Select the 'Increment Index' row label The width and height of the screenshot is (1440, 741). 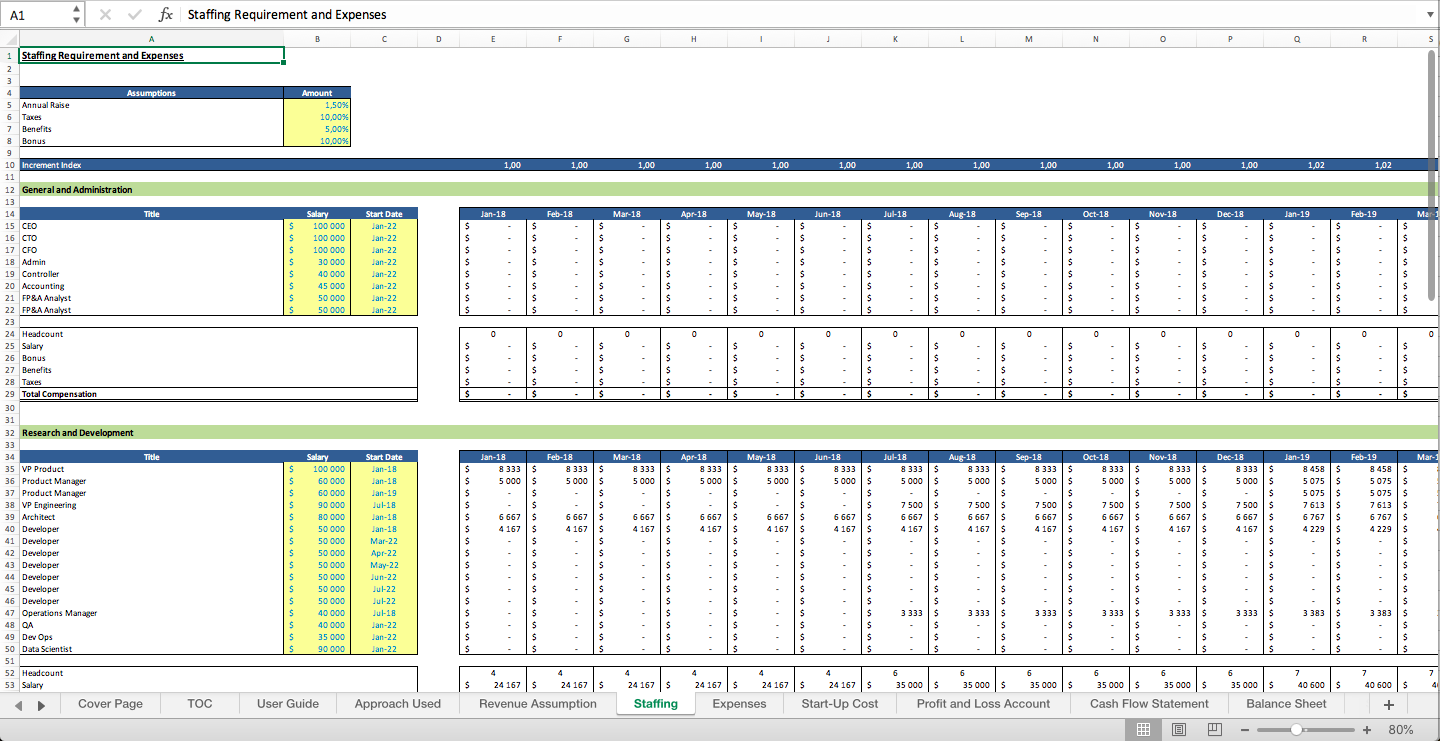click(151, 165)
